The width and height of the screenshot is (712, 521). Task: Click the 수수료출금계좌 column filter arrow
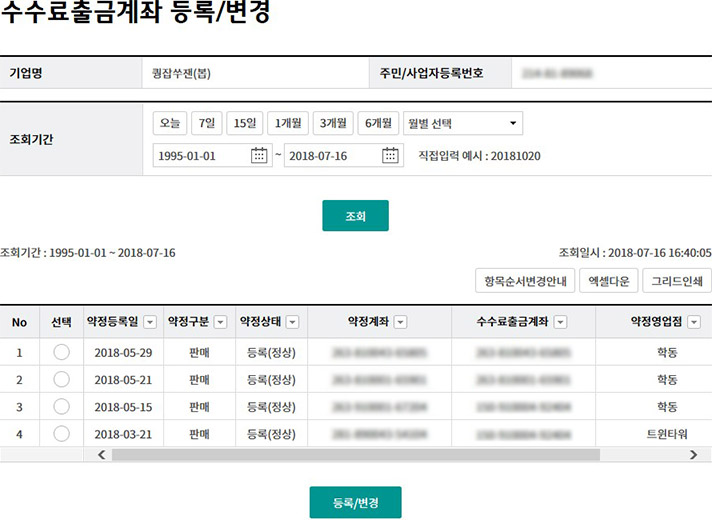560,322
